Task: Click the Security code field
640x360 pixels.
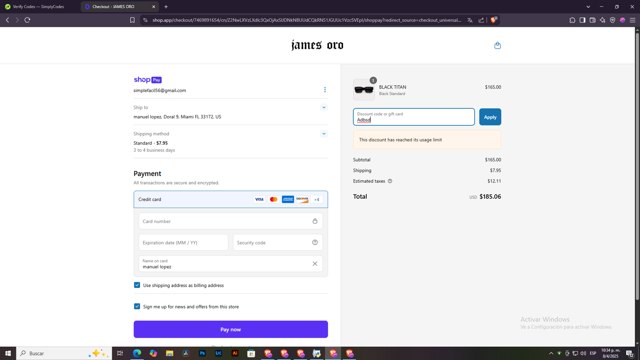Action: (278, 242)
